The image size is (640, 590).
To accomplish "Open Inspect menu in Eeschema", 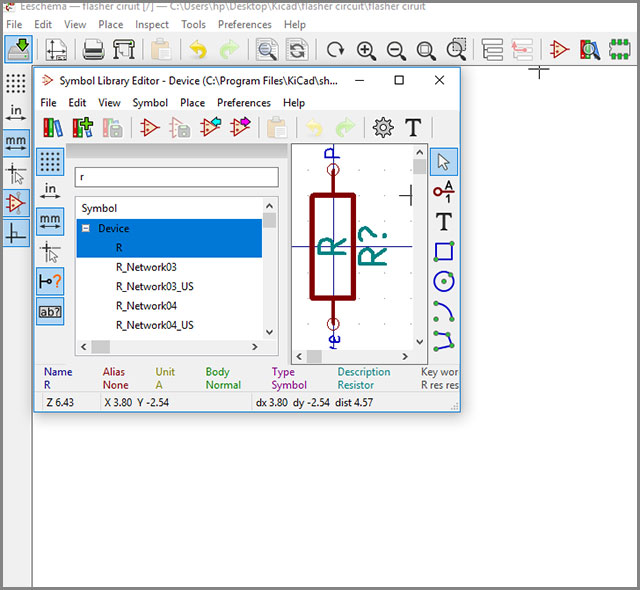I will click(151, 24).
